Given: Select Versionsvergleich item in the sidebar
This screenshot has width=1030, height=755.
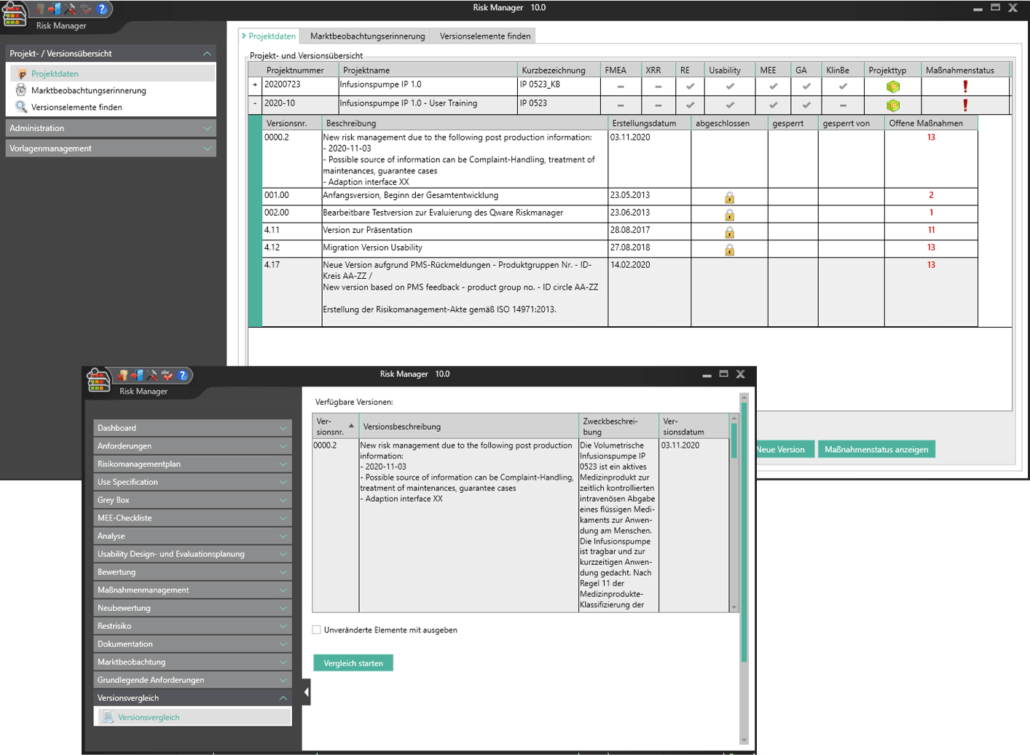Looking at the screenshot, I should 148,717.
